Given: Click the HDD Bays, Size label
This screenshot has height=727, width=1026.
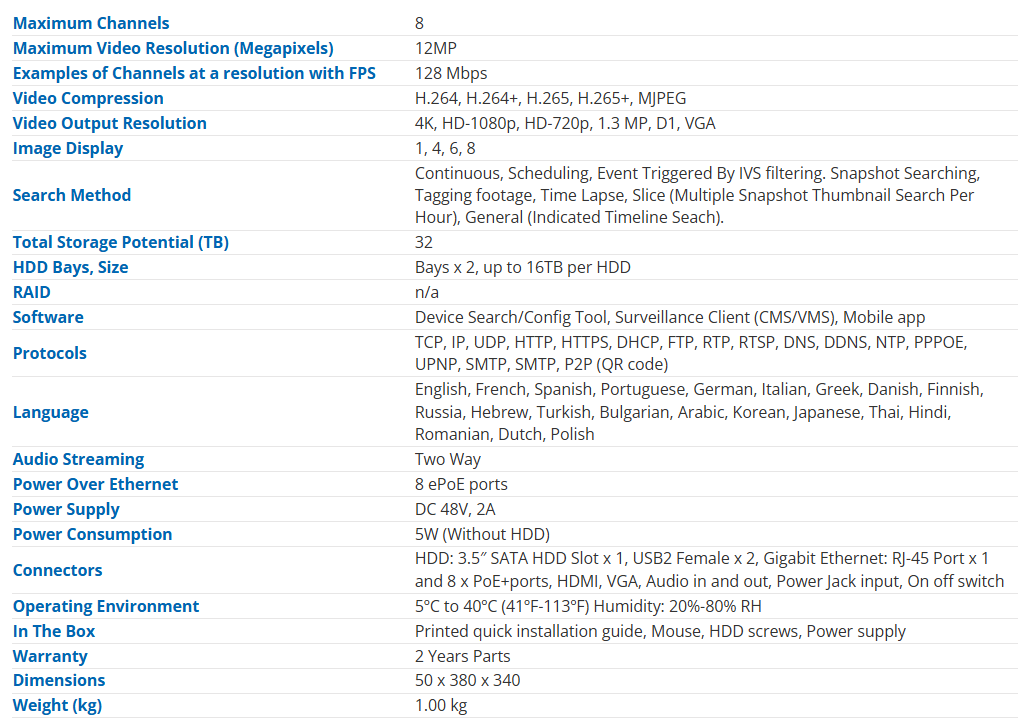Looking at the screenshot, I should pyautogui.click(x=70, y=267).
